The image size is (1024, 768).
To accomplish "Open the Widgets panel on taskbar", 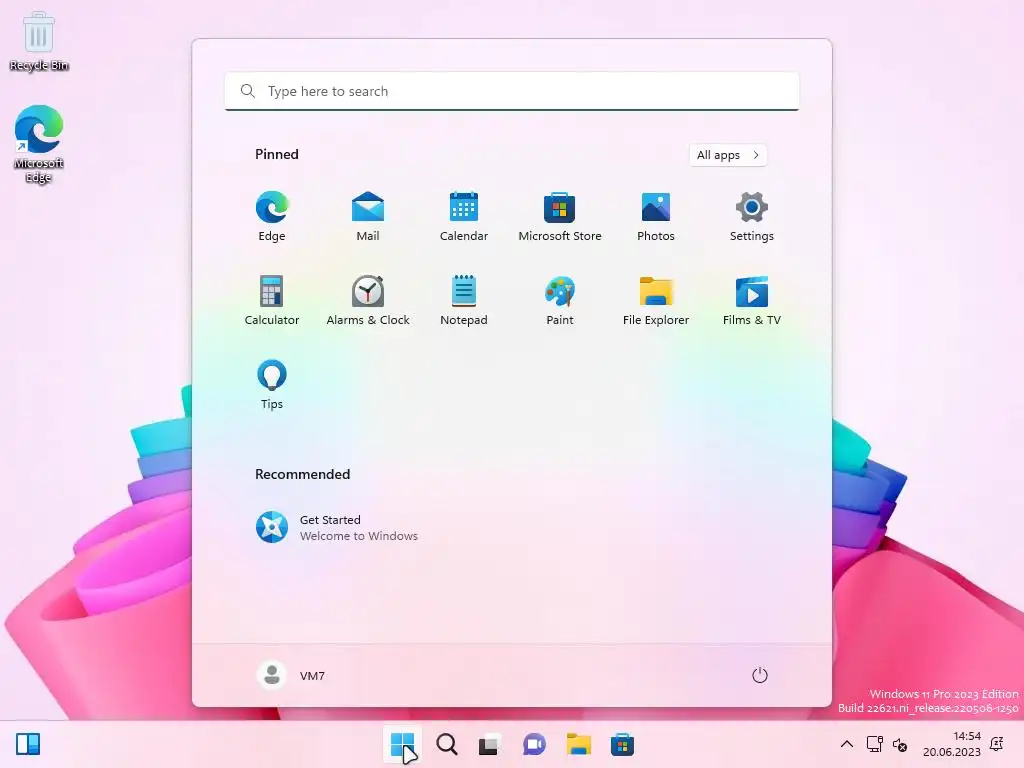I will click(28, 744).
